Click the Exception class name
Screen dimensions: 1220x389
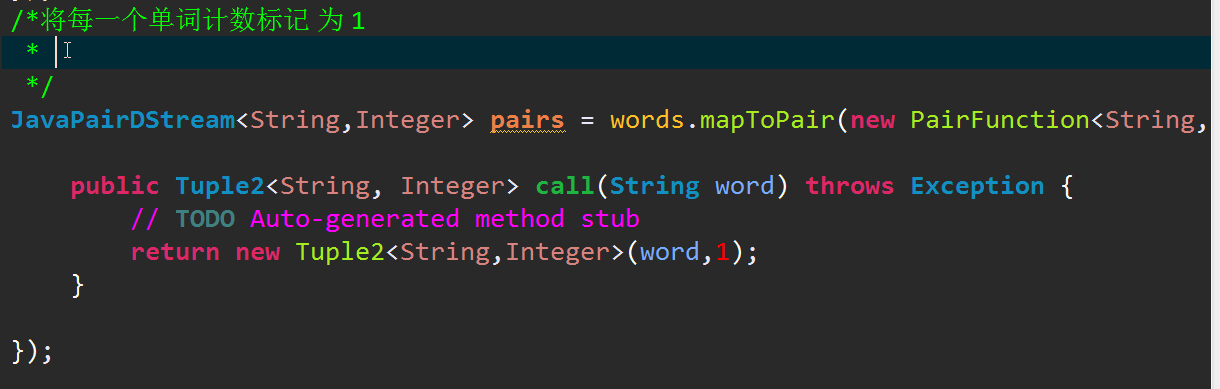(977, 186)
